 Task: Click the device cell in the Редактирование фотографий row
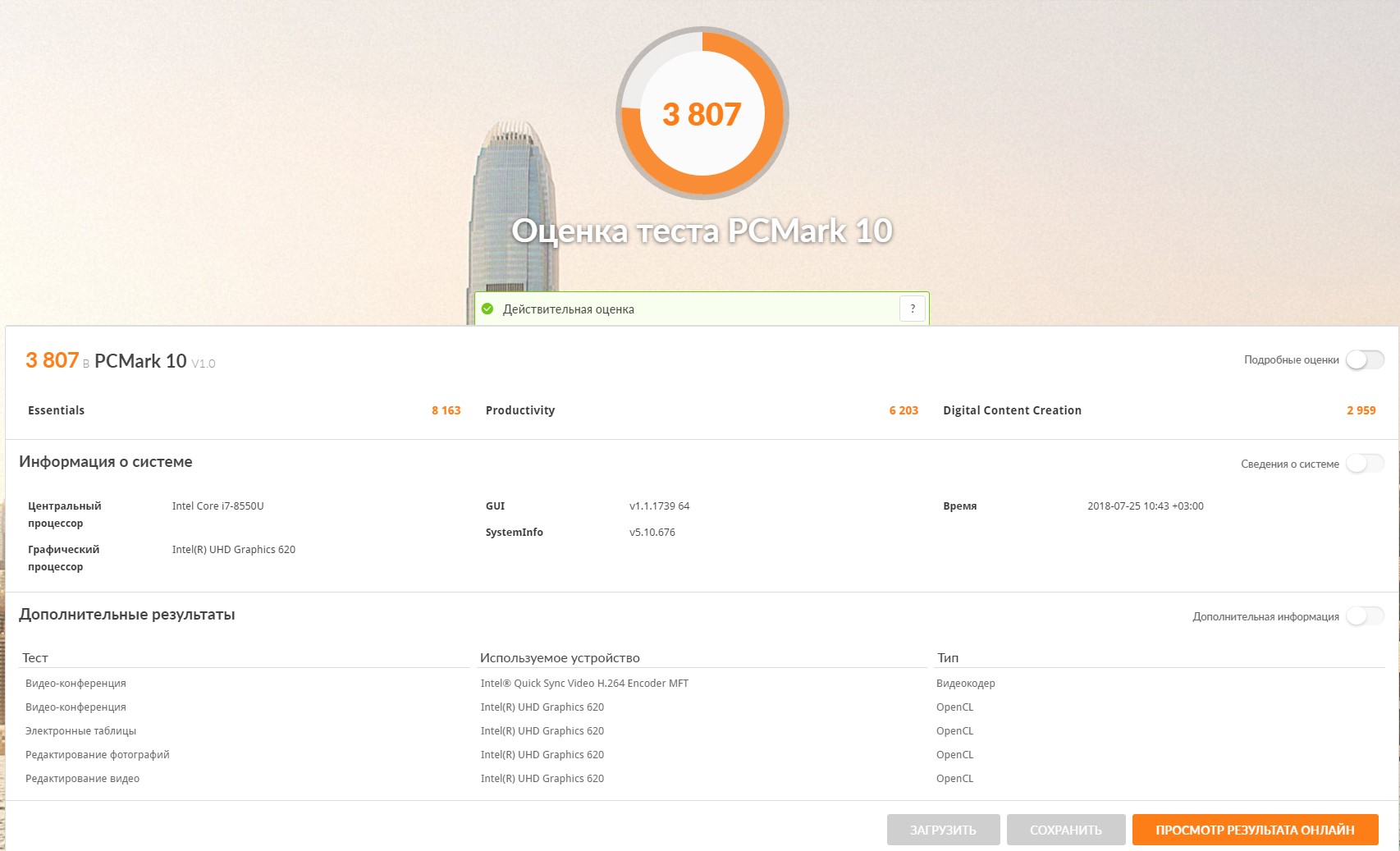coord(542,755)
